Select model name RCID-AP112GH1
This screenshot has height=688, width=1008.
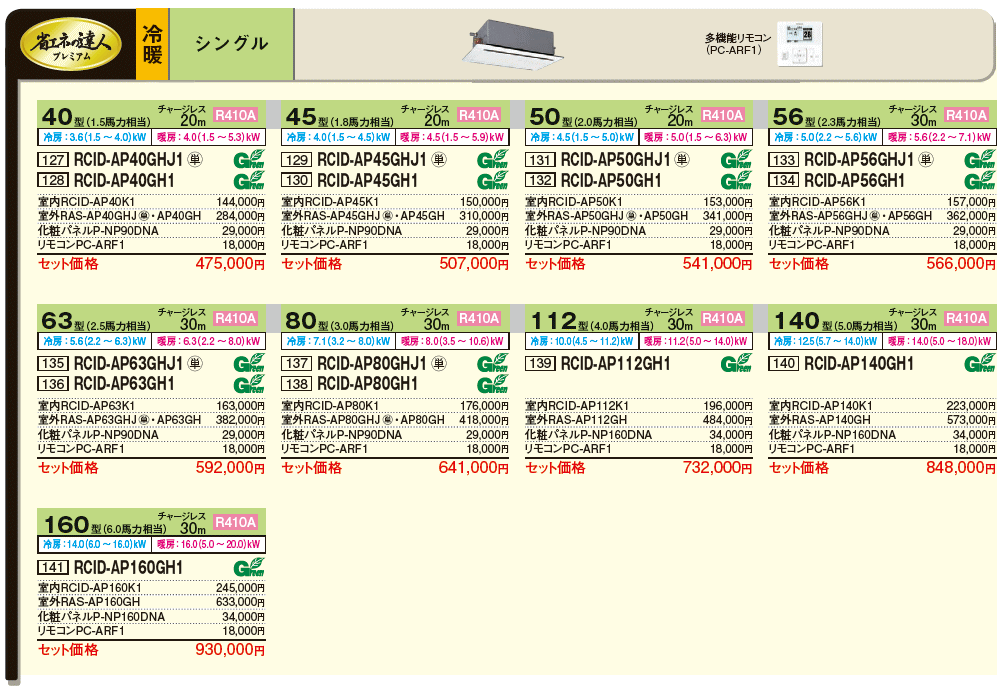pos(616,363)
